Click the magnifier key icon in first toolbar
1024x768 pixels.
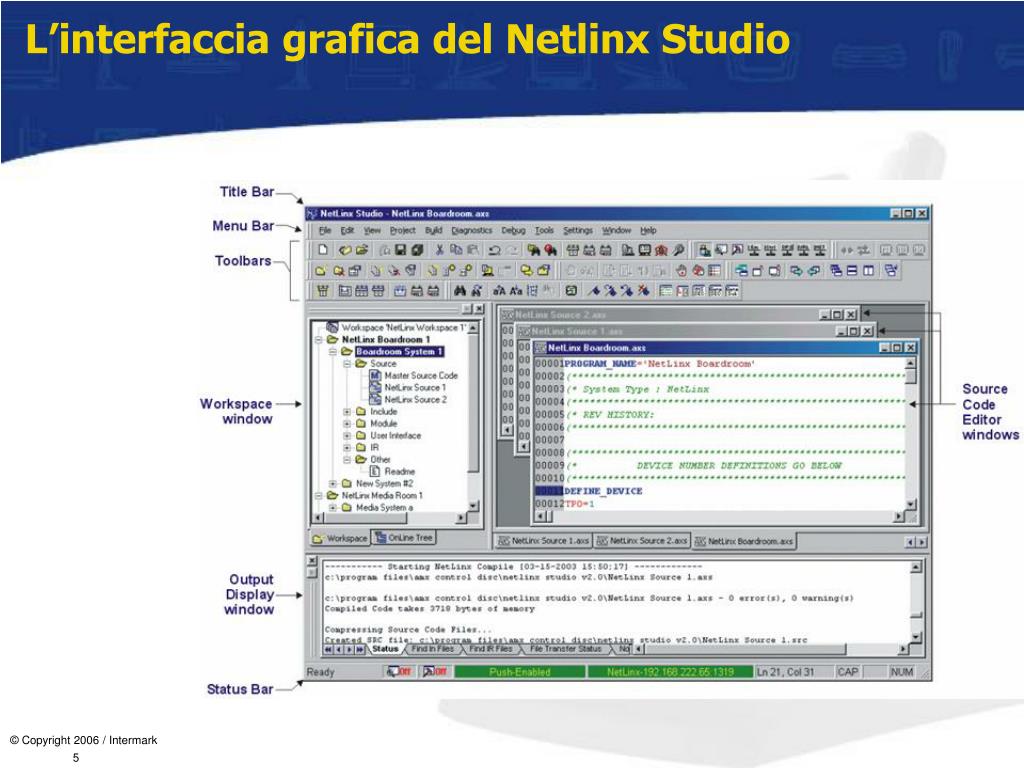click(x=679, y=250)
